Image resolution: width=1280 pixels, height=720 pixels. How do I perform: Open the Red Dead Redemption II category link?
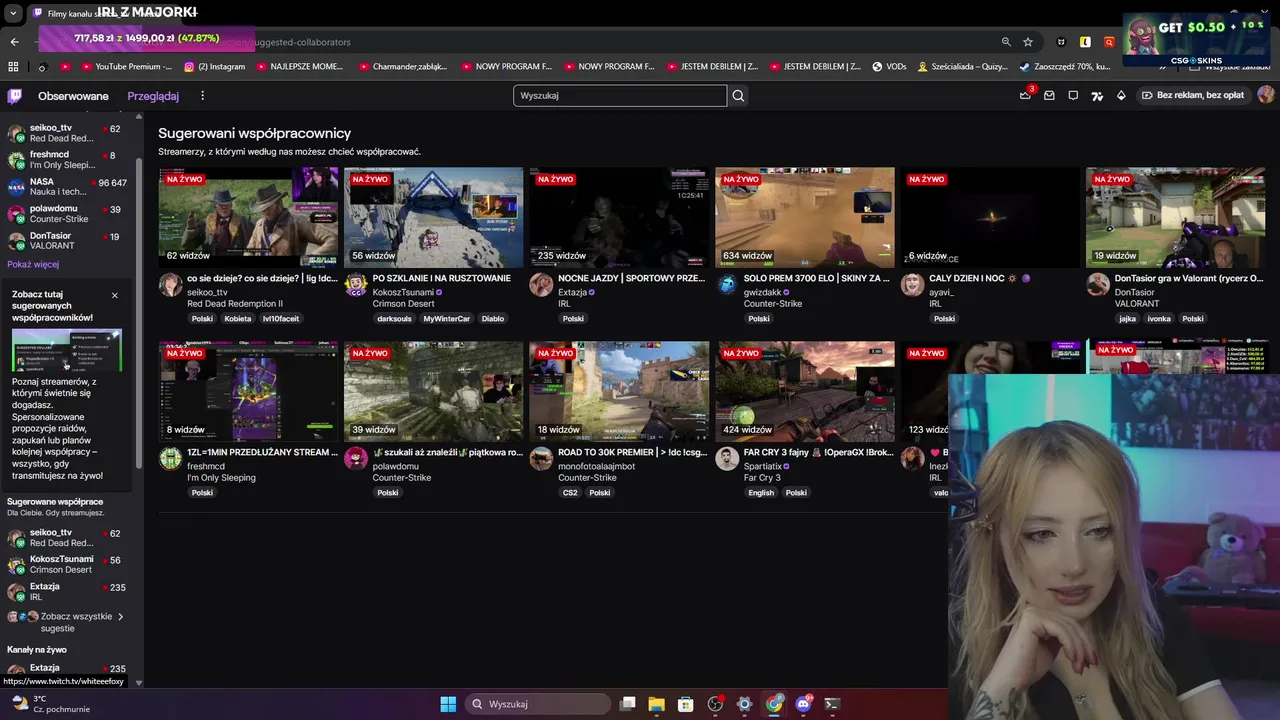[235, 304]
